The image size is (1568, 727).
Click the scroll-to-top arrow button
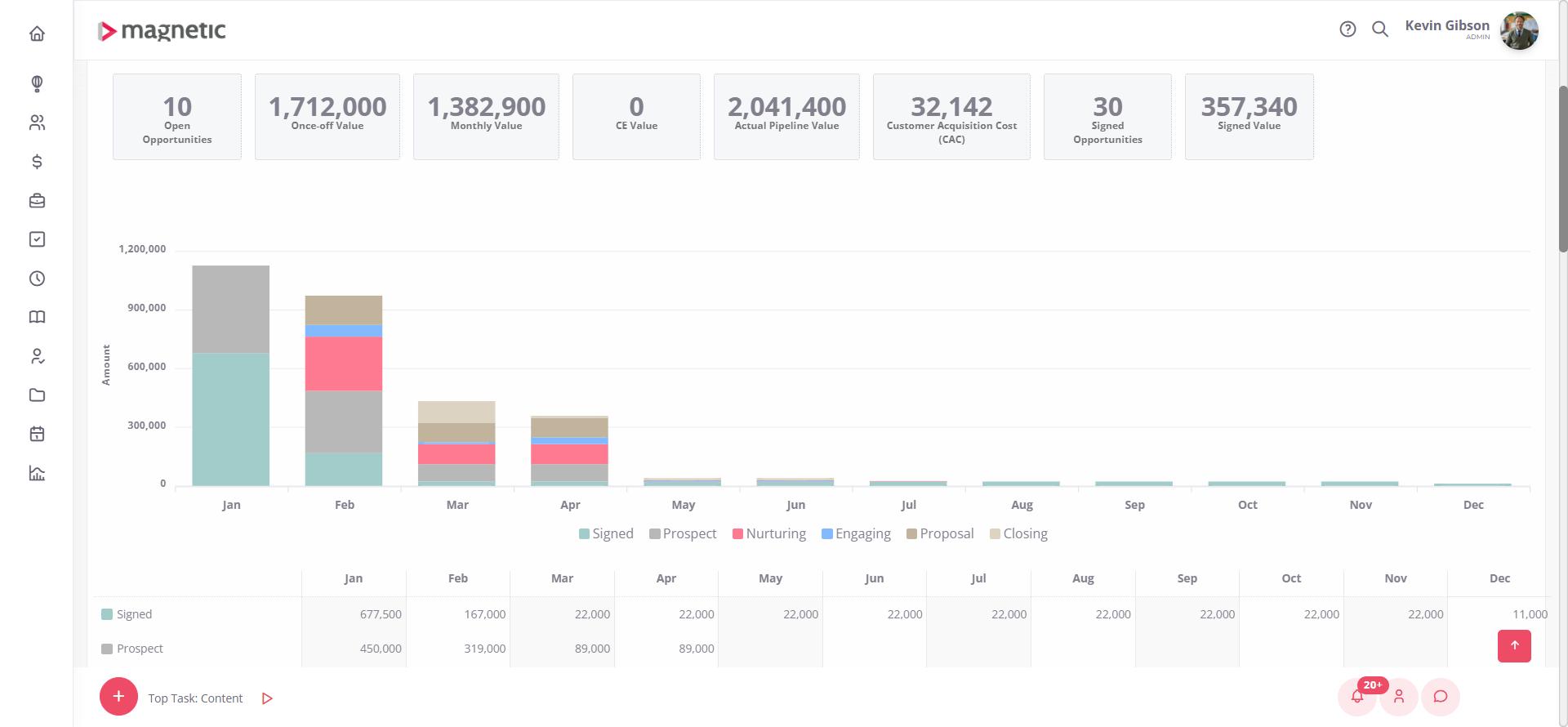pos(1514,645)
